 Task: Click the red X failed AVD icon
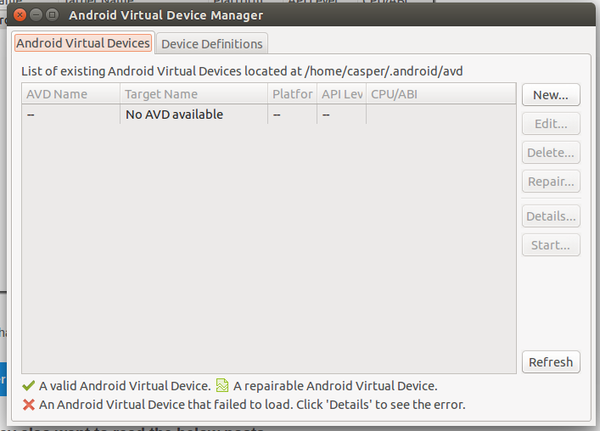click(x=28, y=405)
